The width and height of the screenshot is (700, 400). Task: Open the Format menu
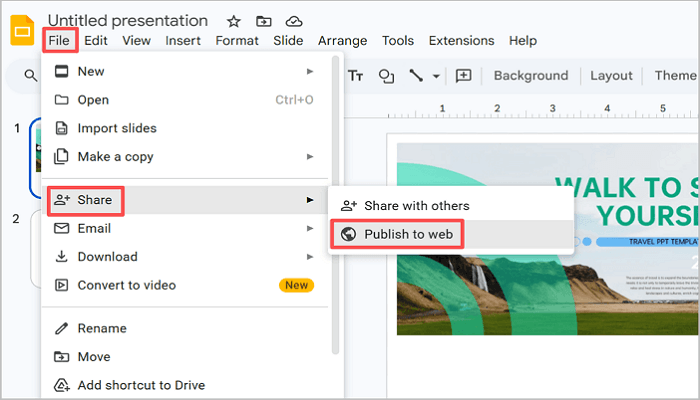click(x=237, y=41)
